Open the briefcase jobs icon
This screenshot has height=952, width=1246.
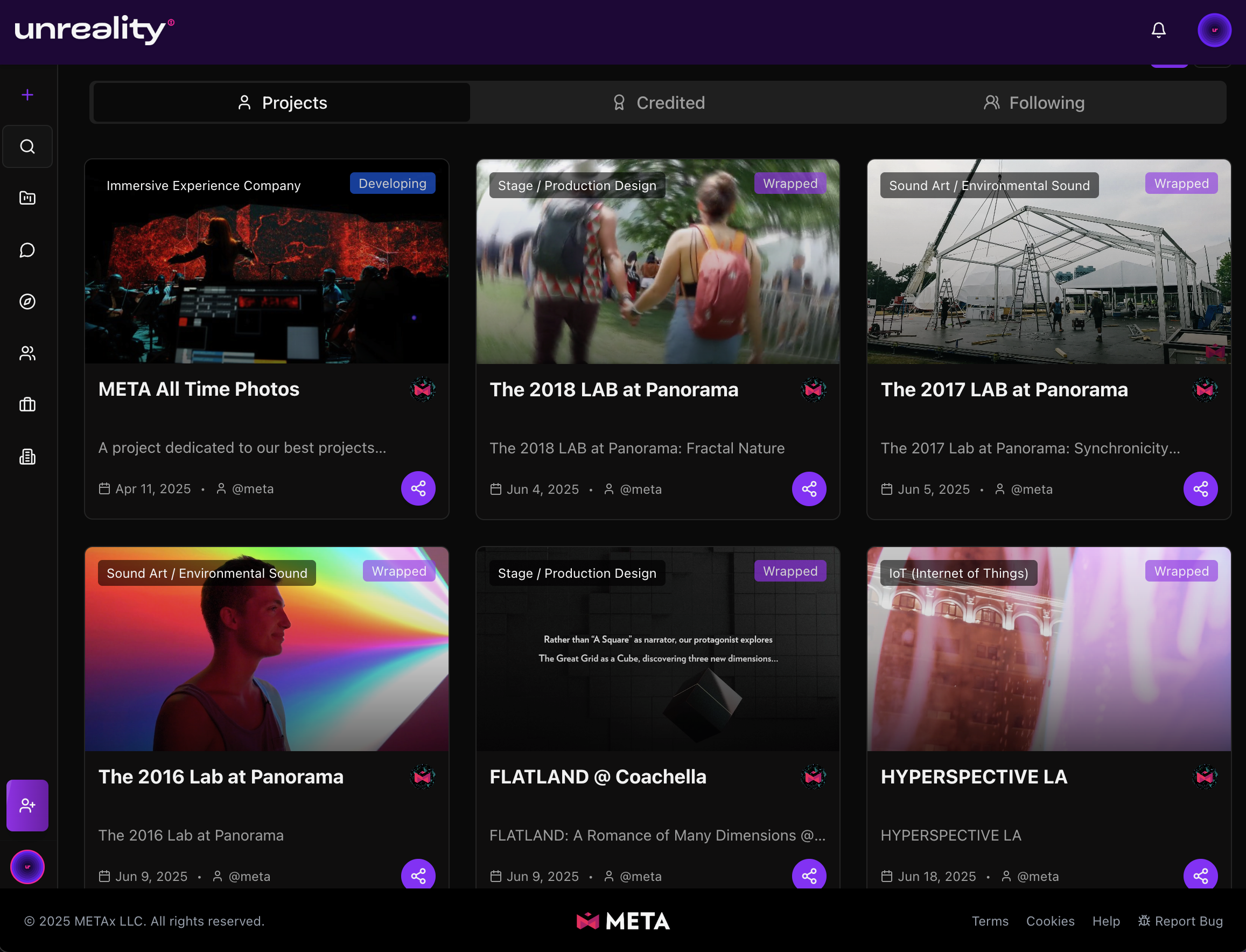27,404
